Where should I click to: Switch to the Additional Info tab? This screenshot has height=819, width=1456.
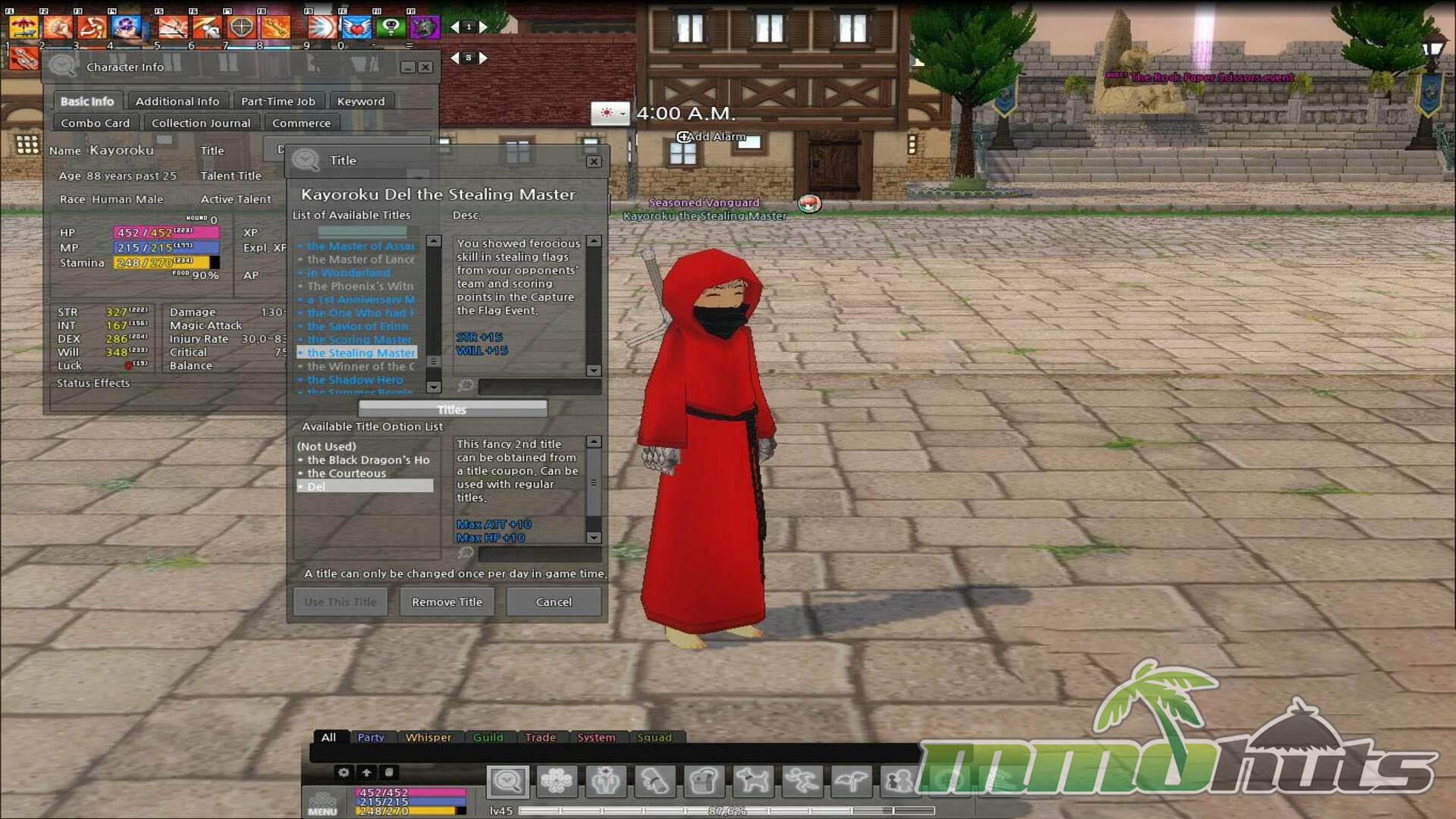[x=177, y=101]
